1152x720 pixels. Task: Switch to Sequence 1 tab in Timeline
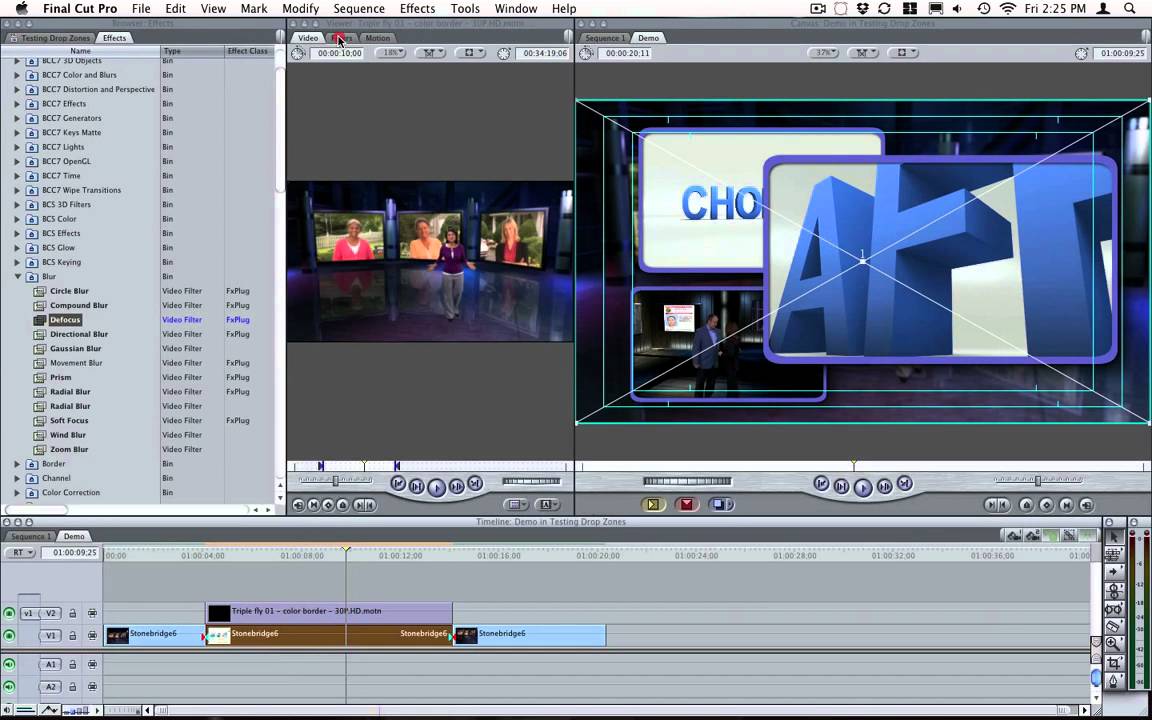tap(31, 536)
